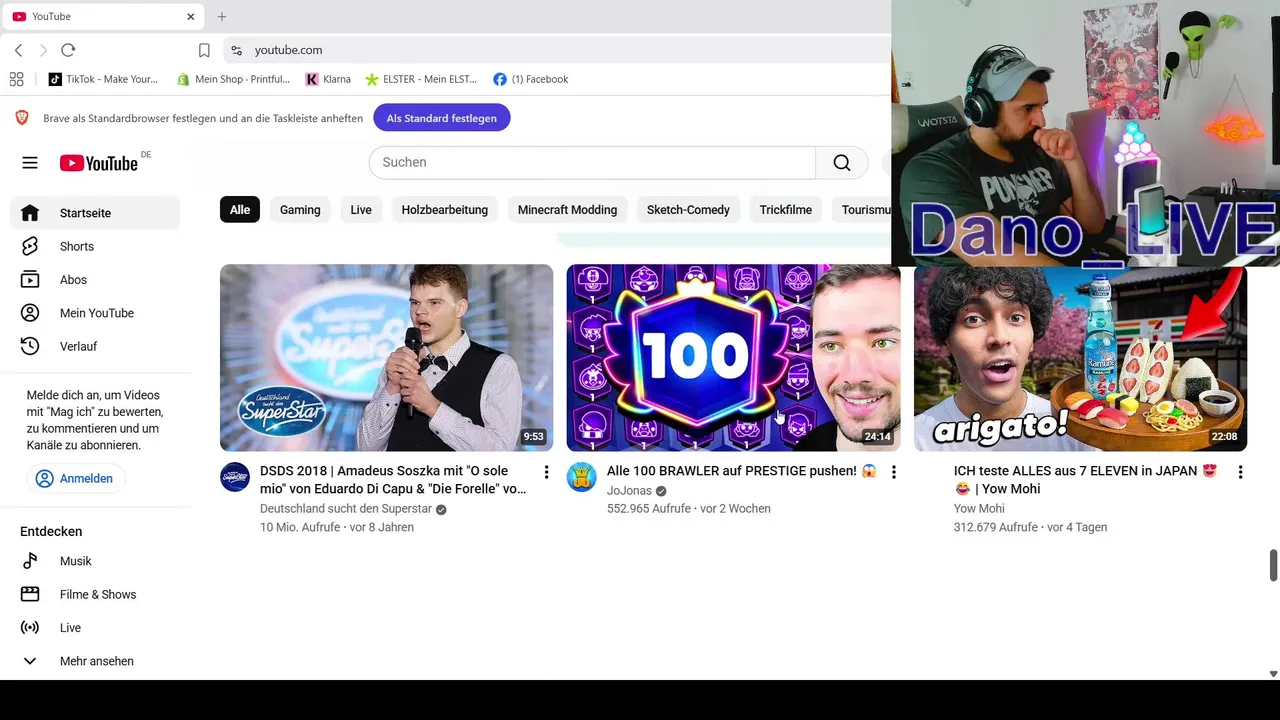Select the Sketch-Comedy filter chip
Image resolution: width=1280 pixels, height=720 pixels.
click(x=688, y=210)
